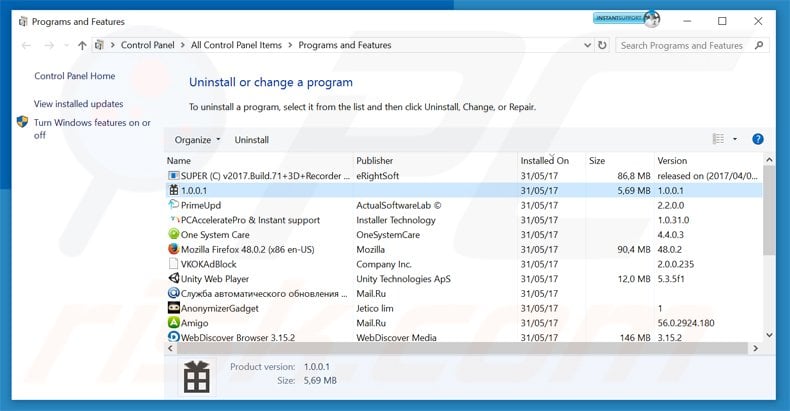Click the horizontal scrollbar right arrow

click(x=755, y=348)
